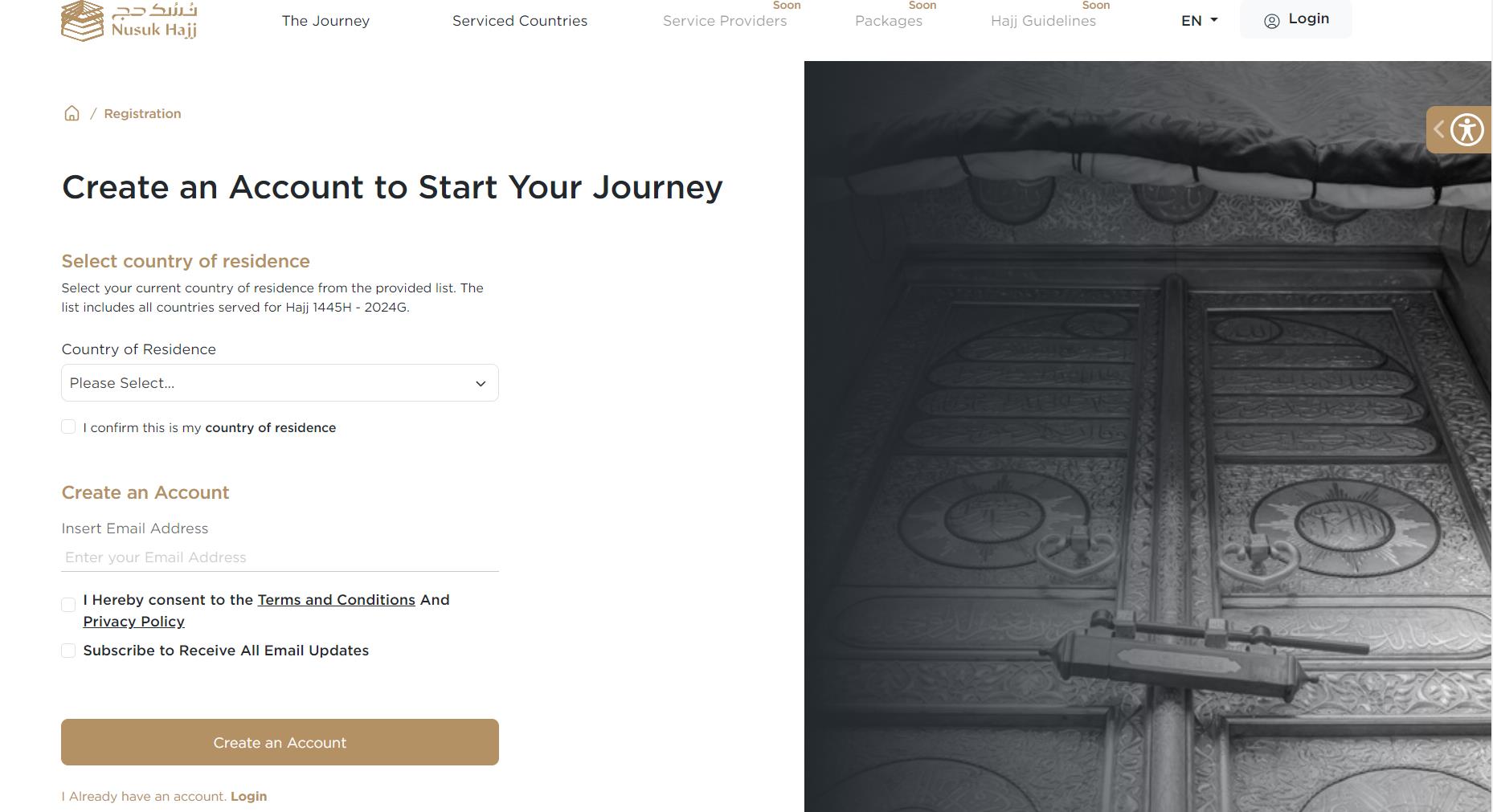Open the Privacy Policy link
Image resolution: width=1493 pixels, height=812 pixels.
tap(133, 622)
